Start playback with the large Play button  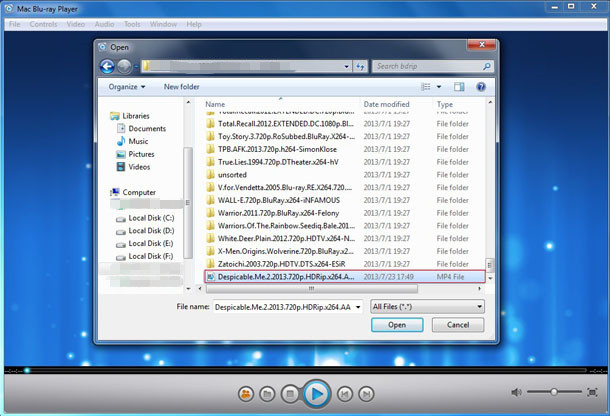(317, 394)
